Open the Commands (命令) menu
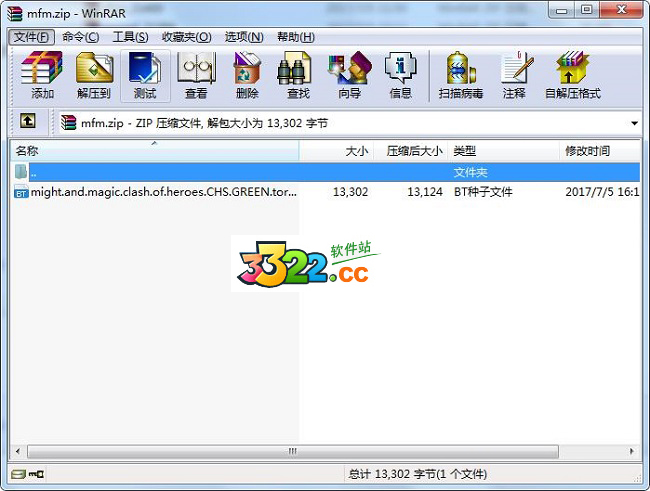Viewport: 650px width, 491px height. coord(80,37)
